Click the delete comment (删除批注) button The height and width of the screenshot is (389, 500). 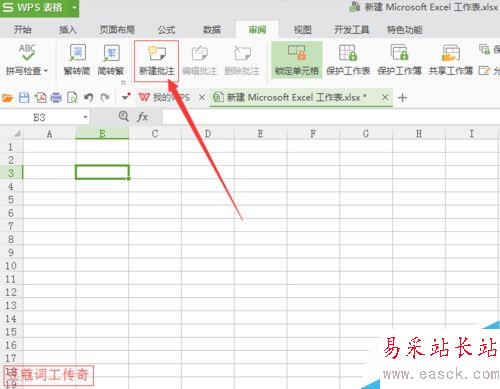pos(242,60)
